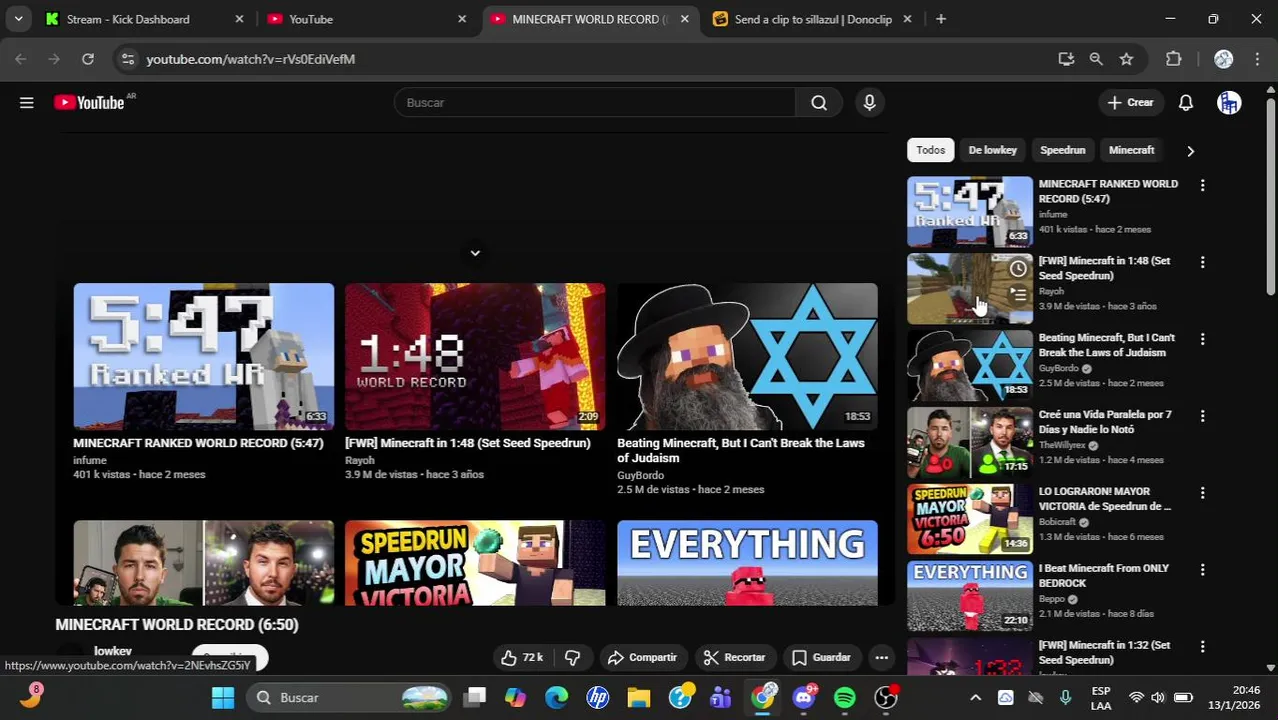Open options for MINECRAFT RANKED WORLD RECORD sidebar video
Image resolution: width=1278 pixels, height=720 pixels.
pos(1202,185)
